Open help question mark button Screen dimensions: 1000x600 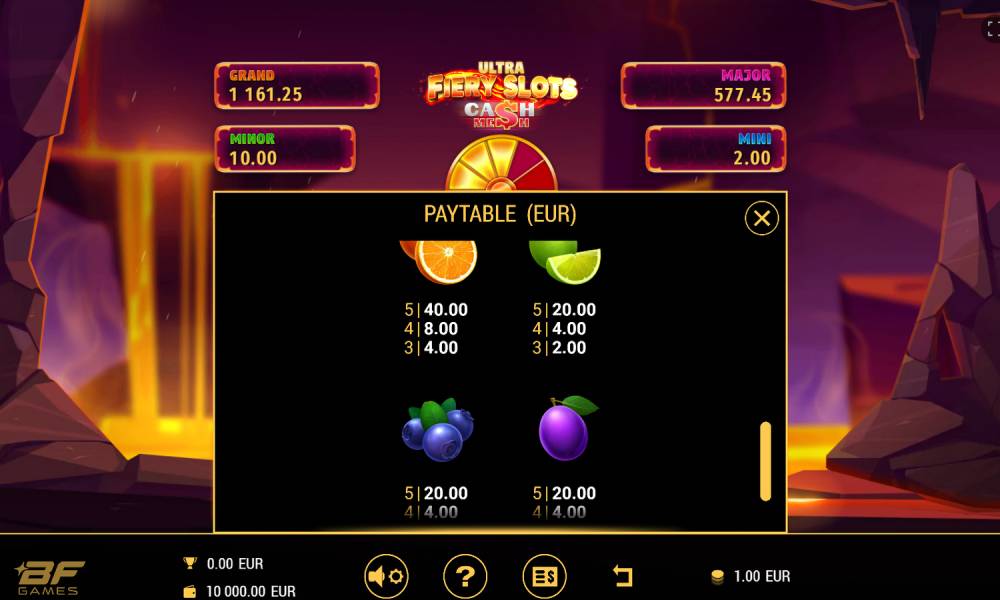[465, 576]
